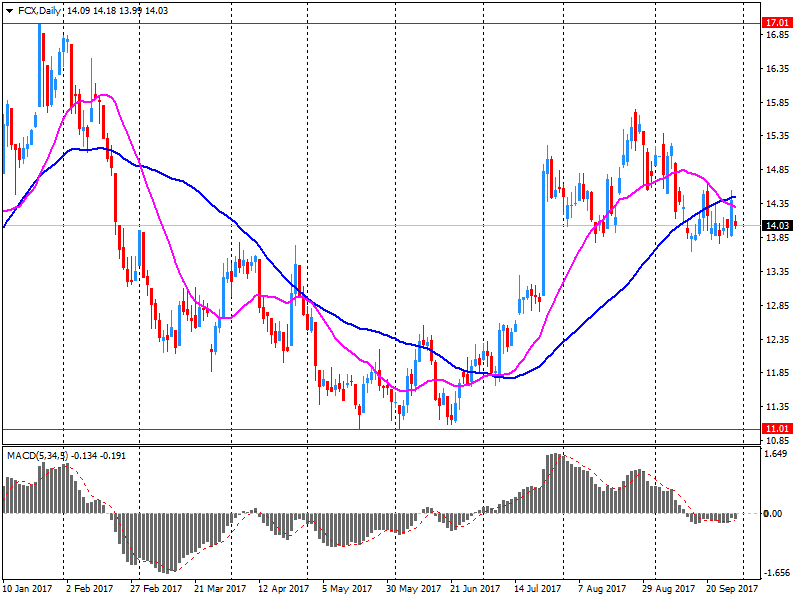Click the -1.656 MACD scale label
Image resolution: width=800 pixels, height=600 pixels.
[776, 573]
